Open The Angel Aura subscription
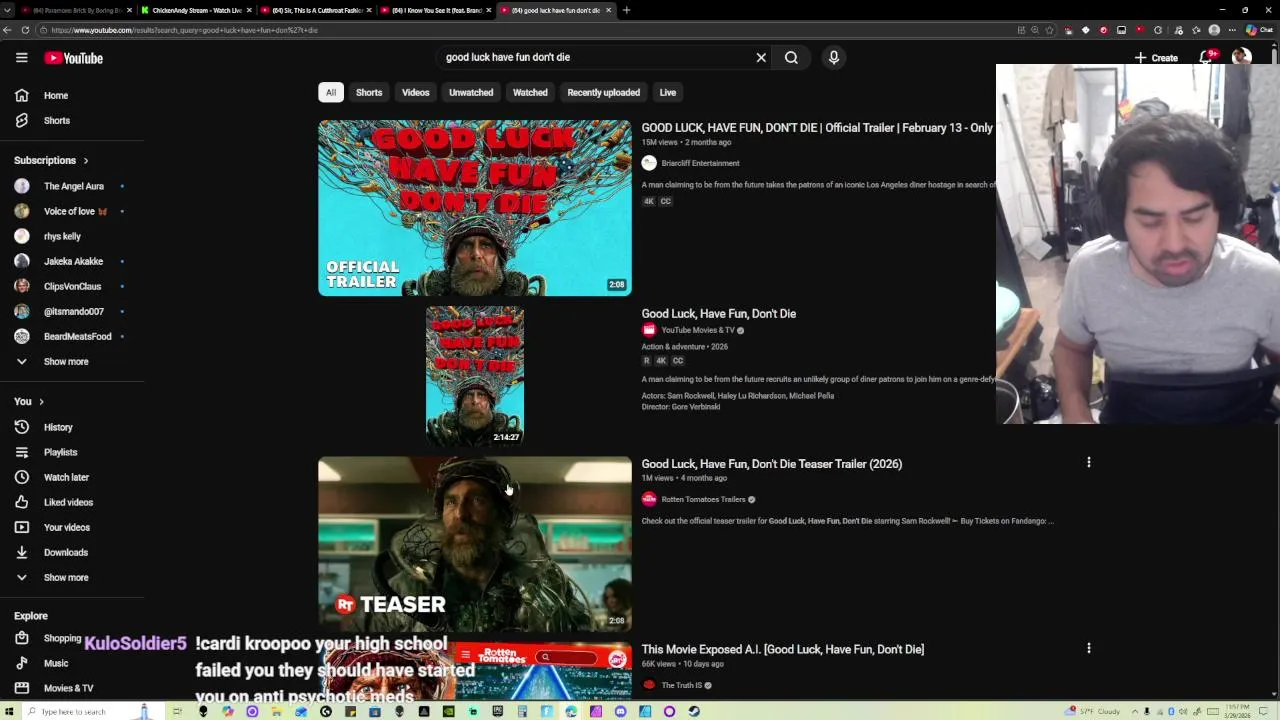This screenshot has height=720, width=1280. [x=73, y=186]
